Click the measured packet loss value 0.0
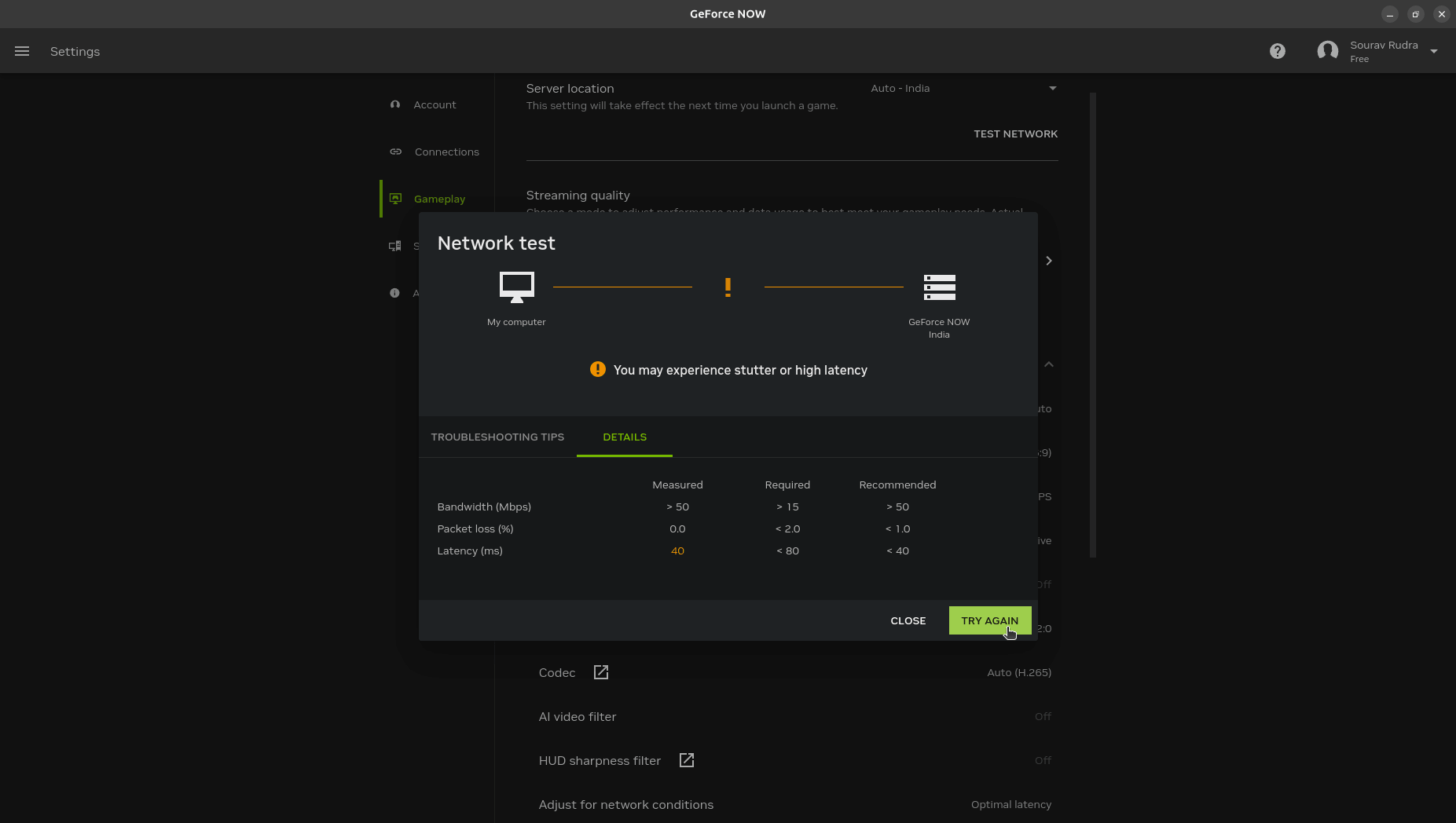 tap(677, 529)
